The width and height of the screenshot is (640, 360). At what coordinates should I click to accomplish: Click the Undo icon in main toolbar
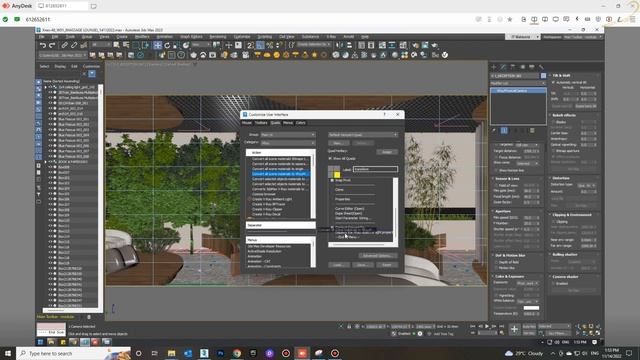43,45
